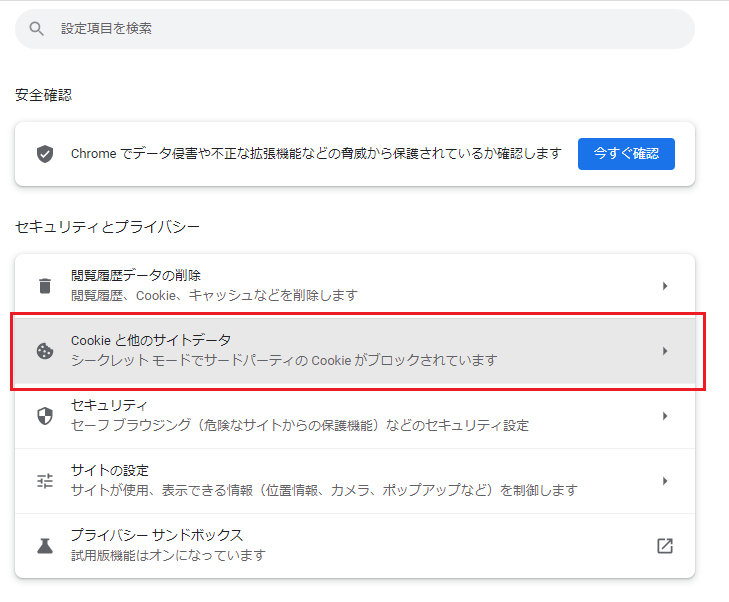729x602 pixels.
Task: Click 試用版機能はオンになっています text
Action: click(168, 555)
